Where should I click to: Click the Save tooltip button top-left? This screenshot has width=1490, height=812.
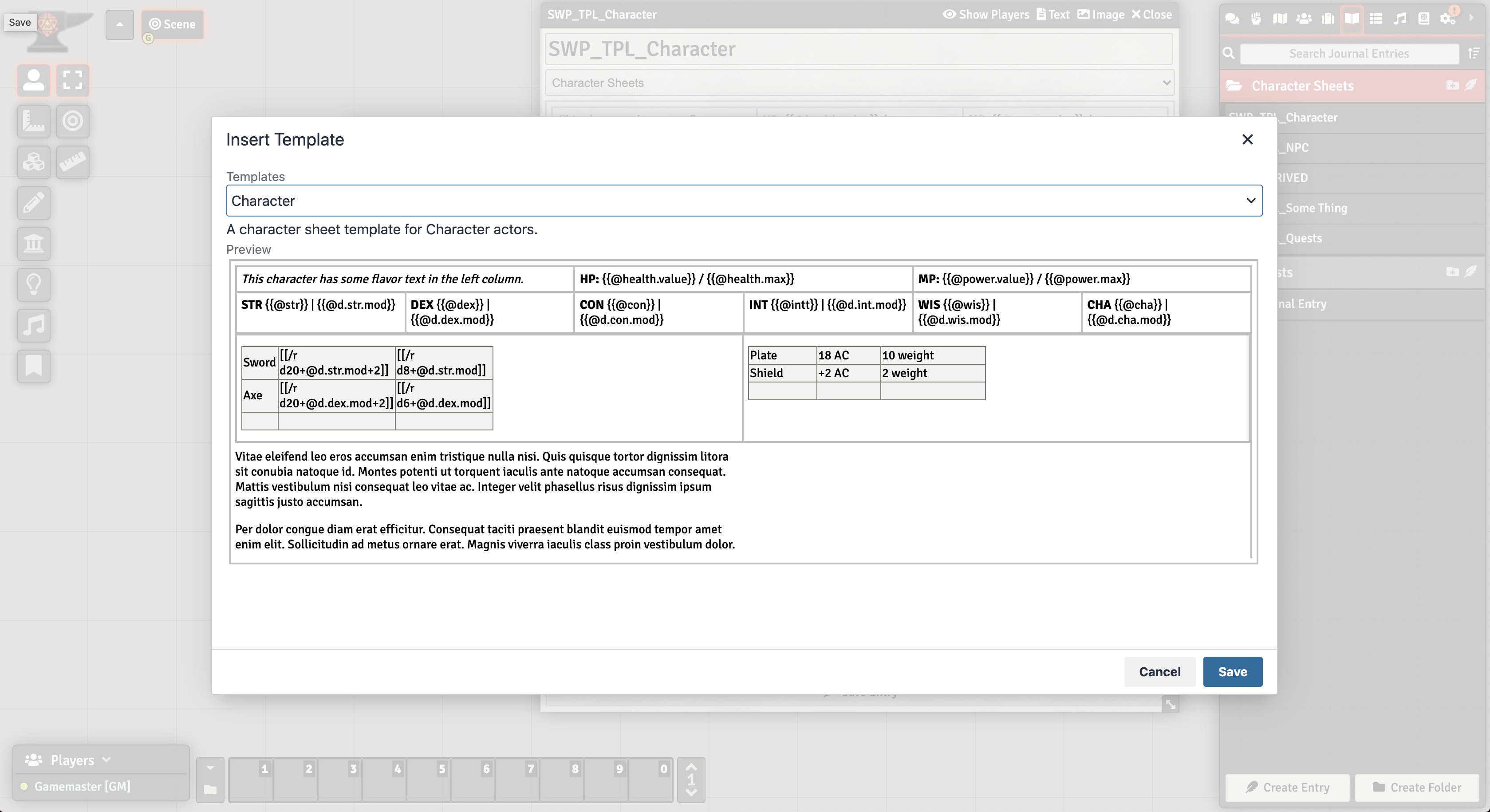click(20, 22)
